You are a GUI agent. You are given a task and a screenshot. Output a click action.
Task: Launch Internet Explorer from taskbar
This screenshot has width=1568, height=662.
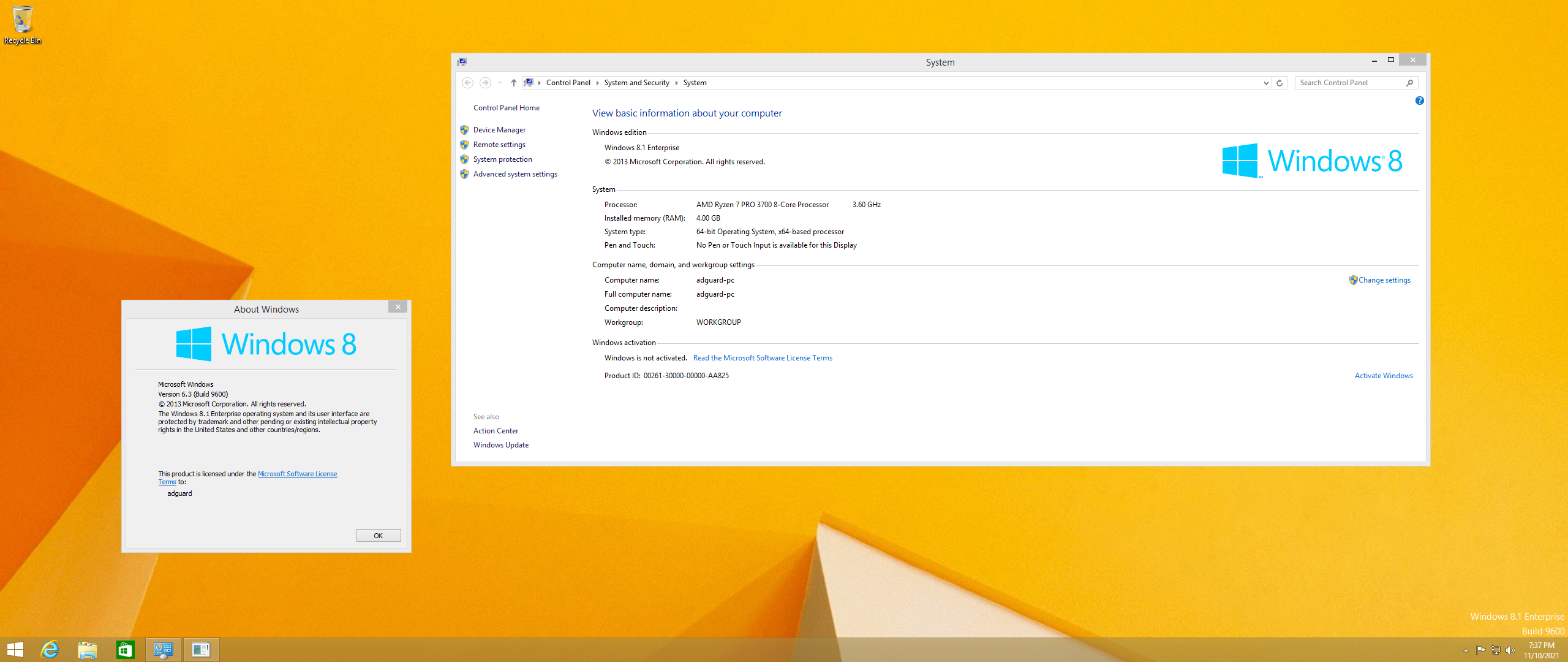(50, 650)
